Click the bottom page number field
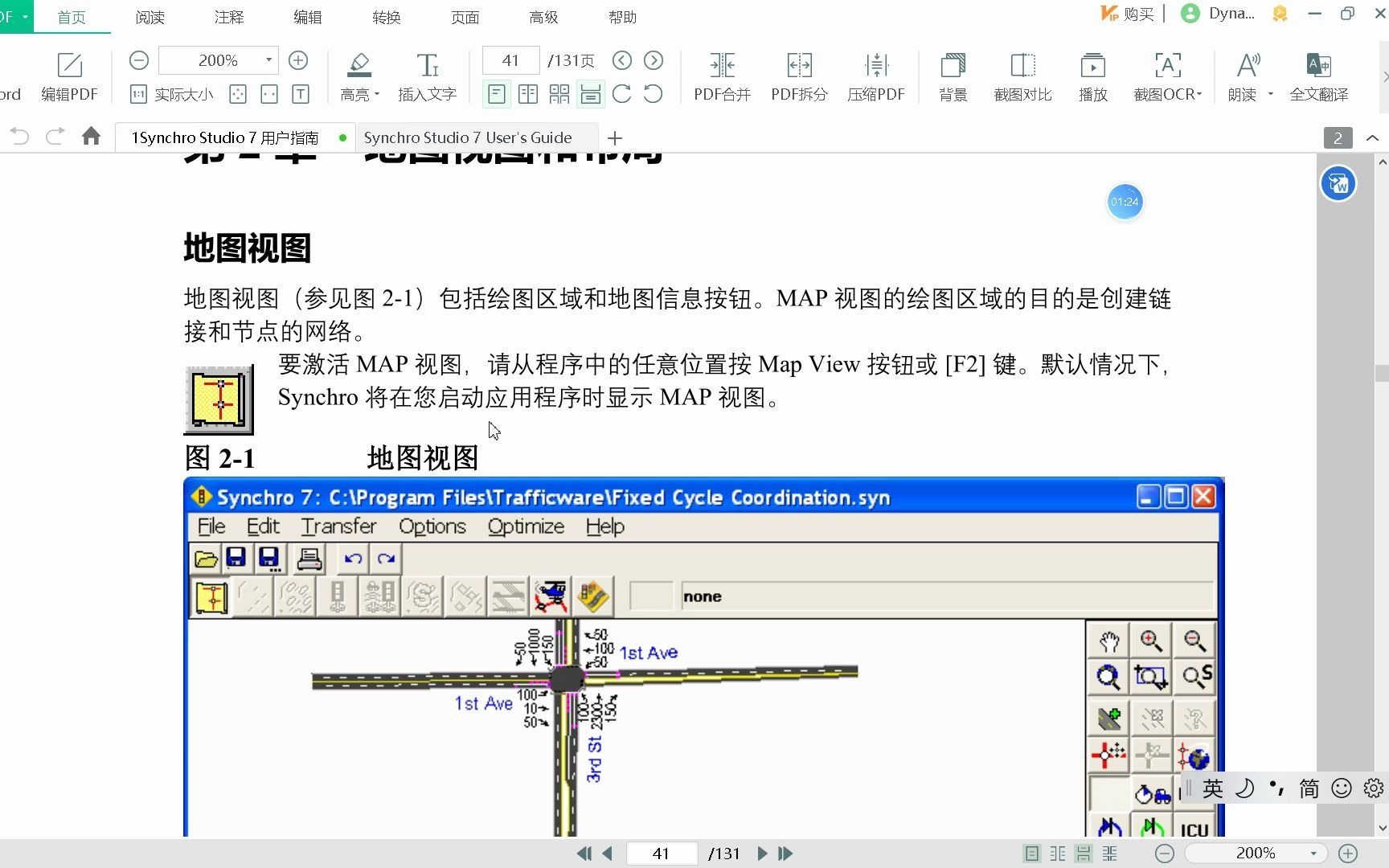 (x=662, y=854)
